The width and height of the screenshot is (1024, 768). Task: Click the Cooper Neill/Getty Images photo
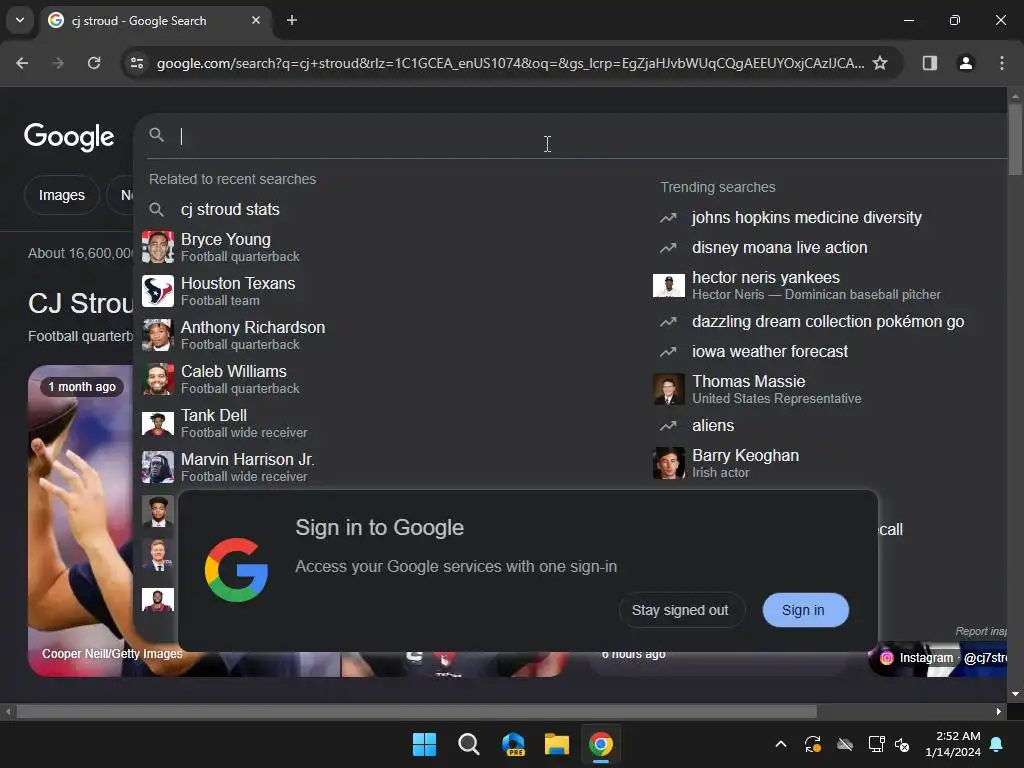[81, 519]
